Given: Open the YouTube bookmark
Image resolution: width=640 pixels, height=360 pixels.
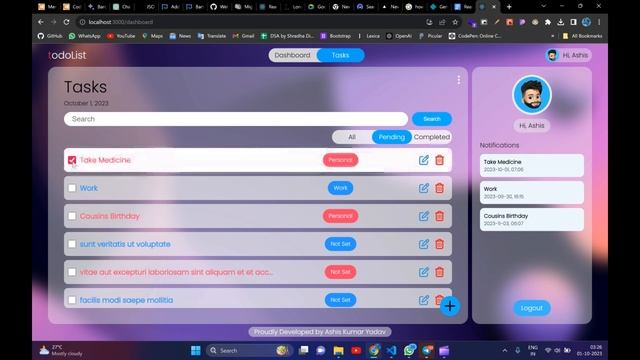Looking at the screenshot, I should [x=121, y=36].
